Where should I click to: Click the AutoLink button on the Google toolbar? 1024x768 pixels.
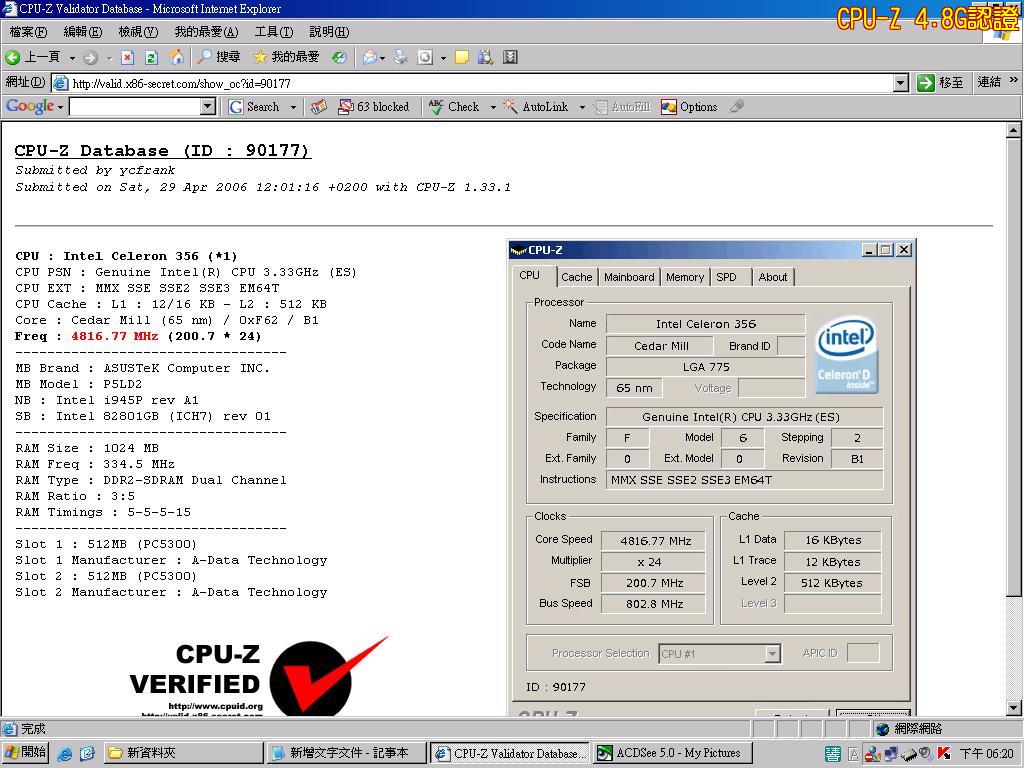pyautogui.click(x=536, y=106)
